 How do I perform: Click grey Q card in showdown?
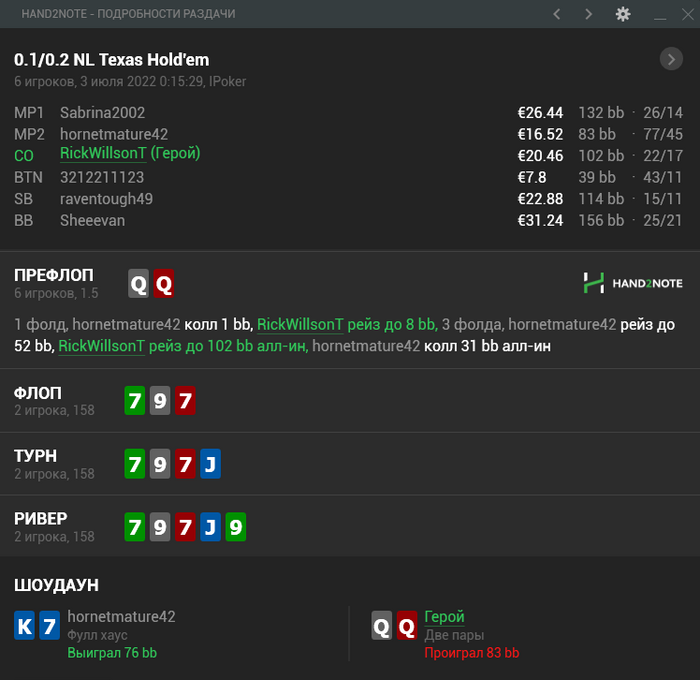tap(382, 626)
